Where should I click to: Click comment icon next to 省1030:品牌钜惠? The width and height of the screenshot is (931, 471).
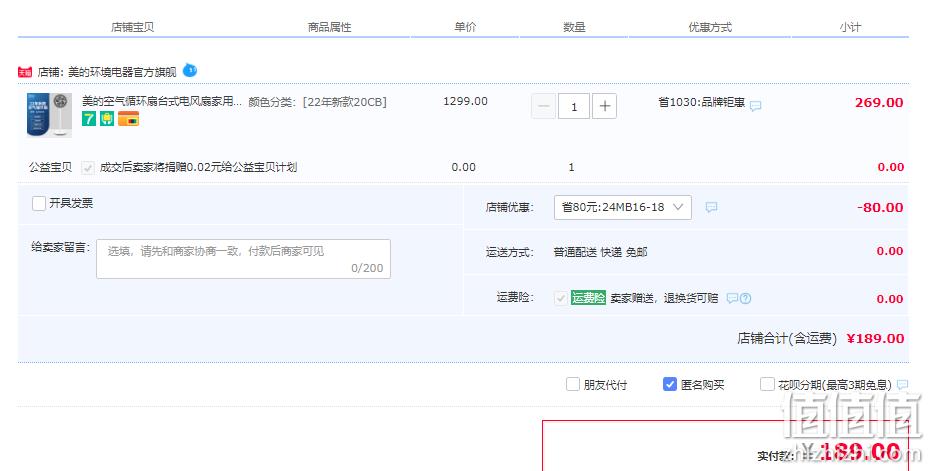point(755,106)
